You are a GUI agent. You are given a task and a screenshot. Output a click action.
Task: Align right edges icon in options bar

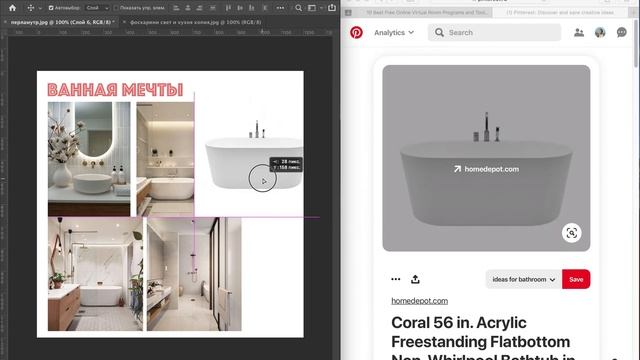click(x=200, y=8)
